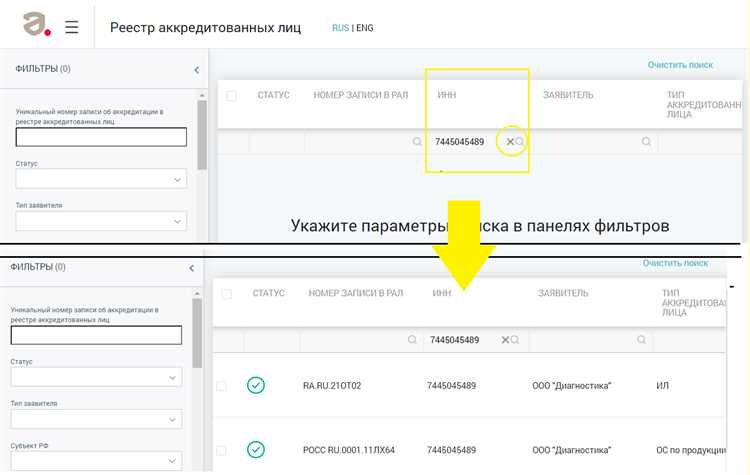The image size is (750, 475).
Task: Click ТИП АККРЕДИТОВАННОГО ЛИЦА header in results table
Action: tap(694, 303)
